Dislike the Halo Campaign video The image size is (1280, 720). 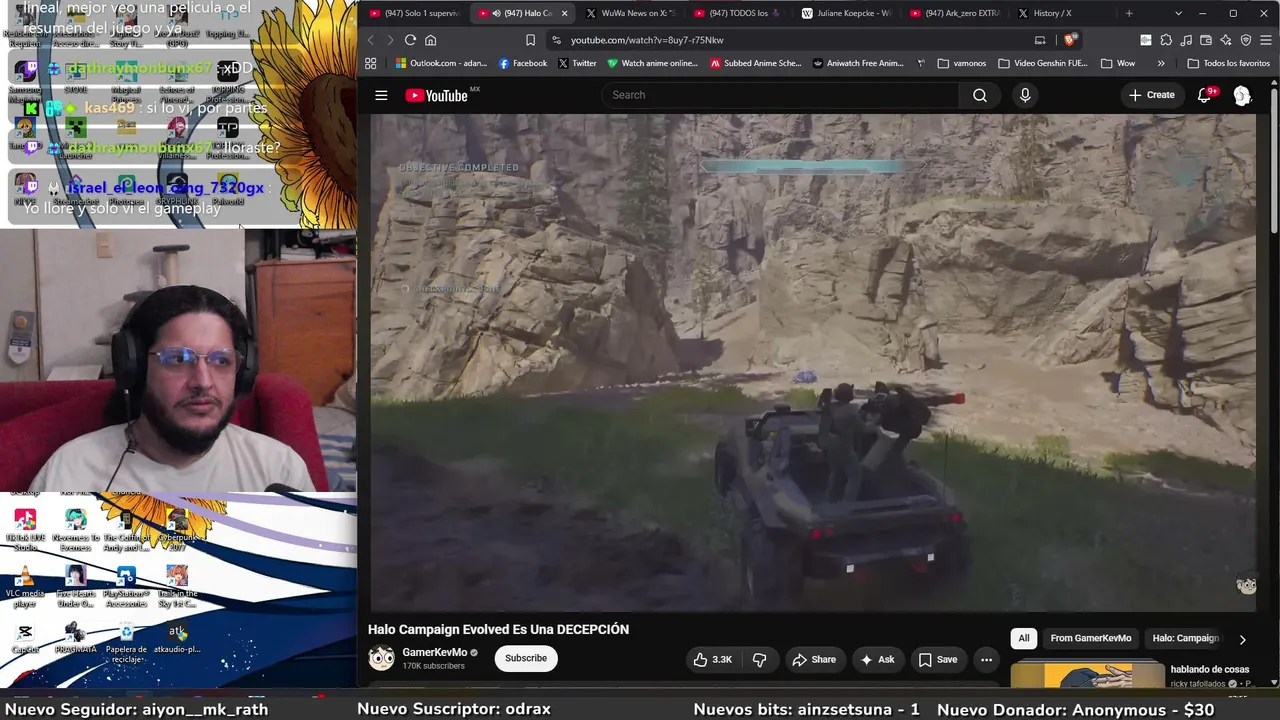click(759, 659)
